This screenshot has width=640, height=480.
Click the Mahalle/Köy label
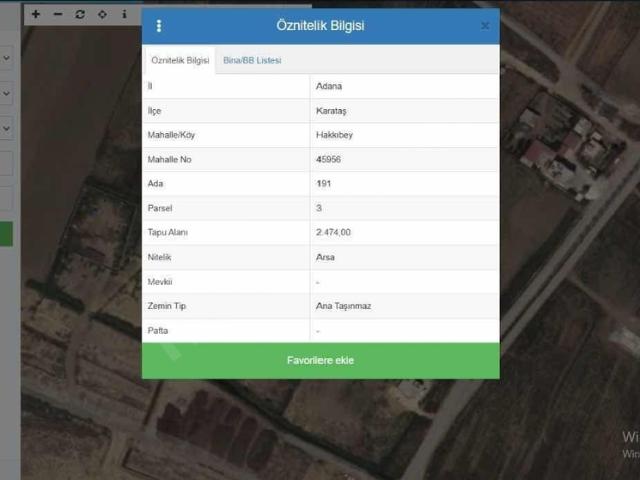[171, 135]
